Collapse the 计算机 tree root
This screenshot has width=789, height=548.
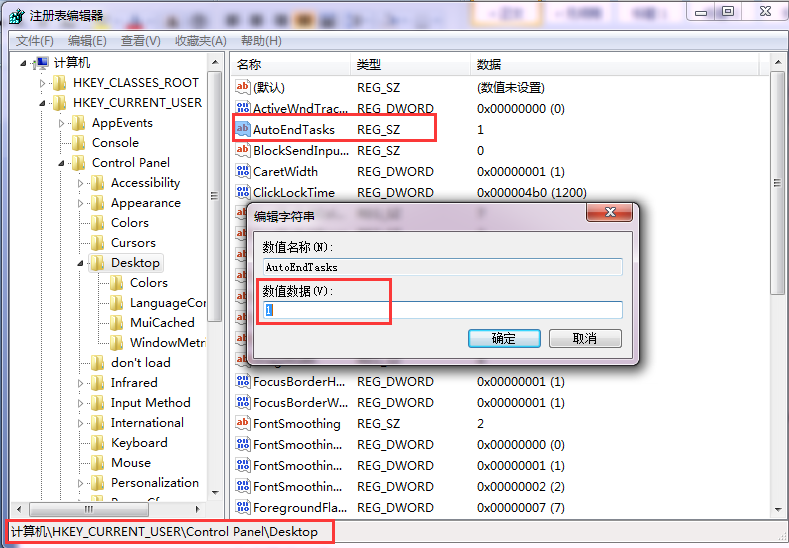[23, 63]
